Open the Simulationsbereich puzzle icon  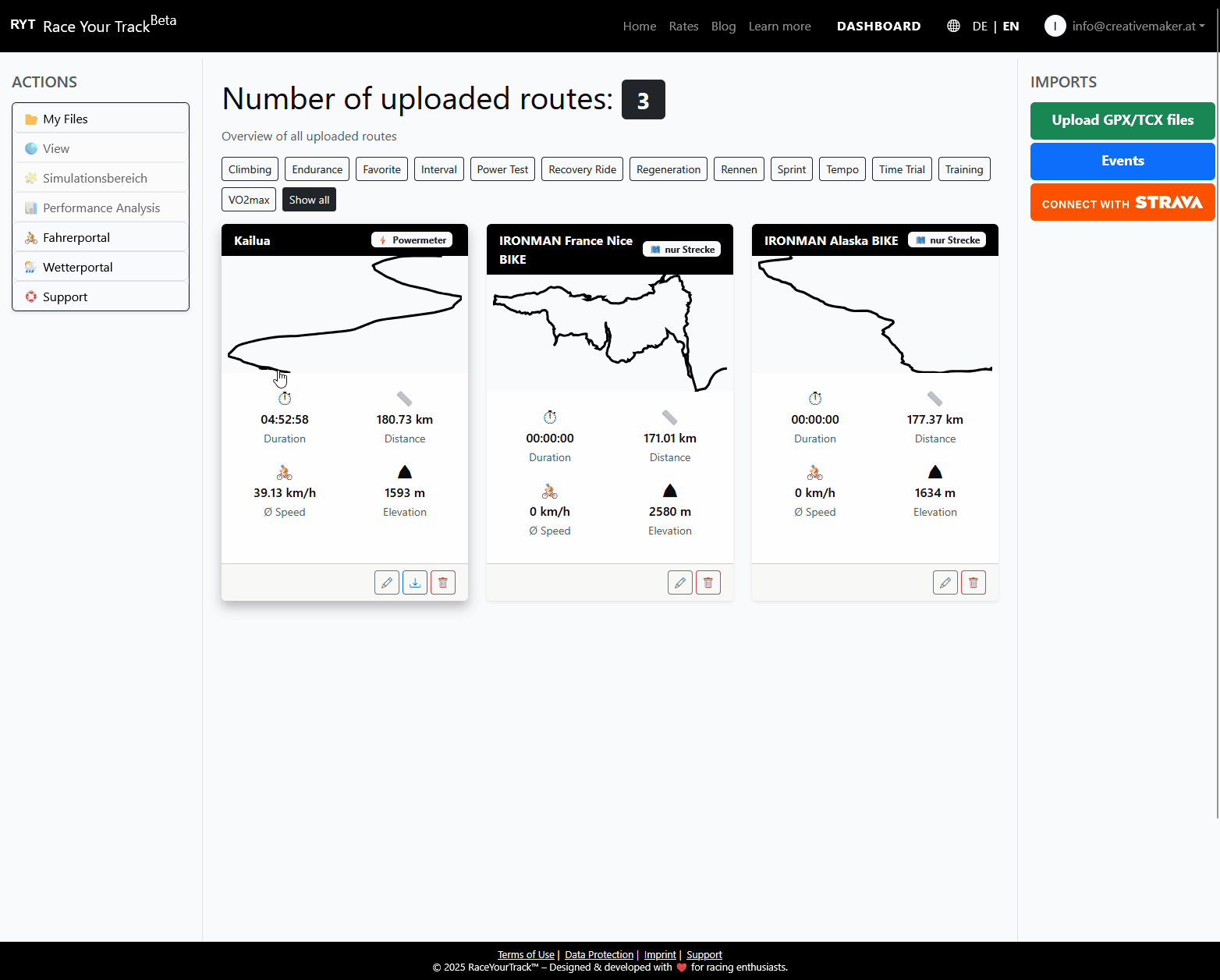point(30,178)
